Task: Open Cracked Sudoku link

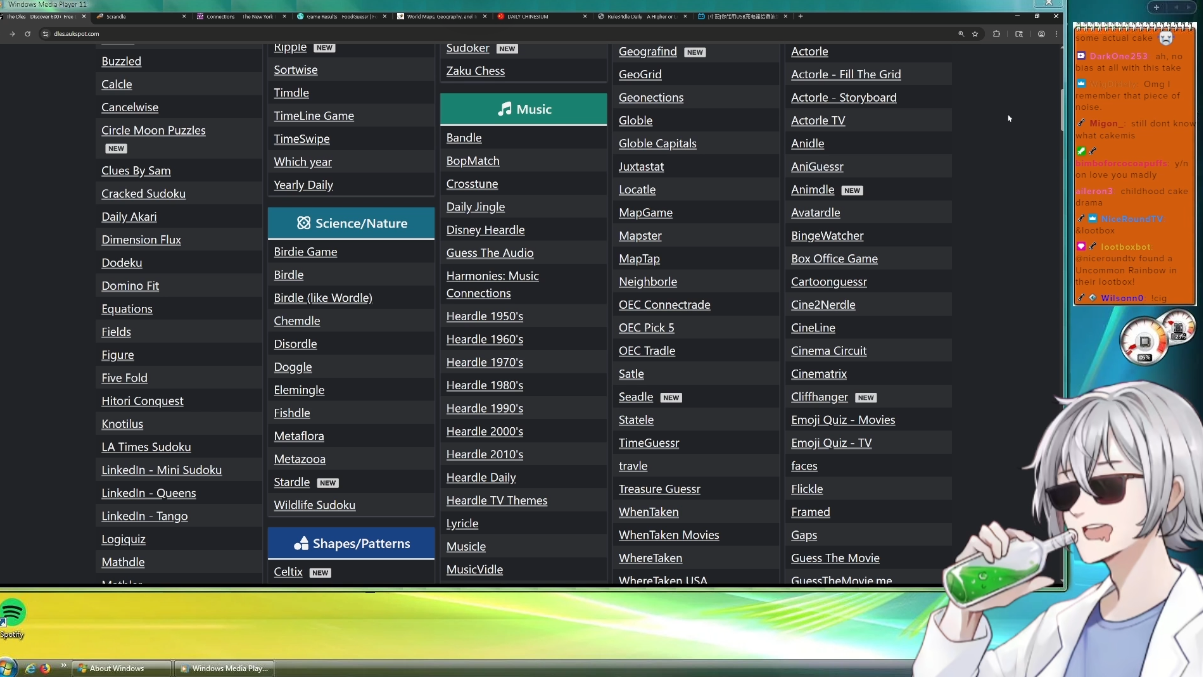Action: click(143, 194)
